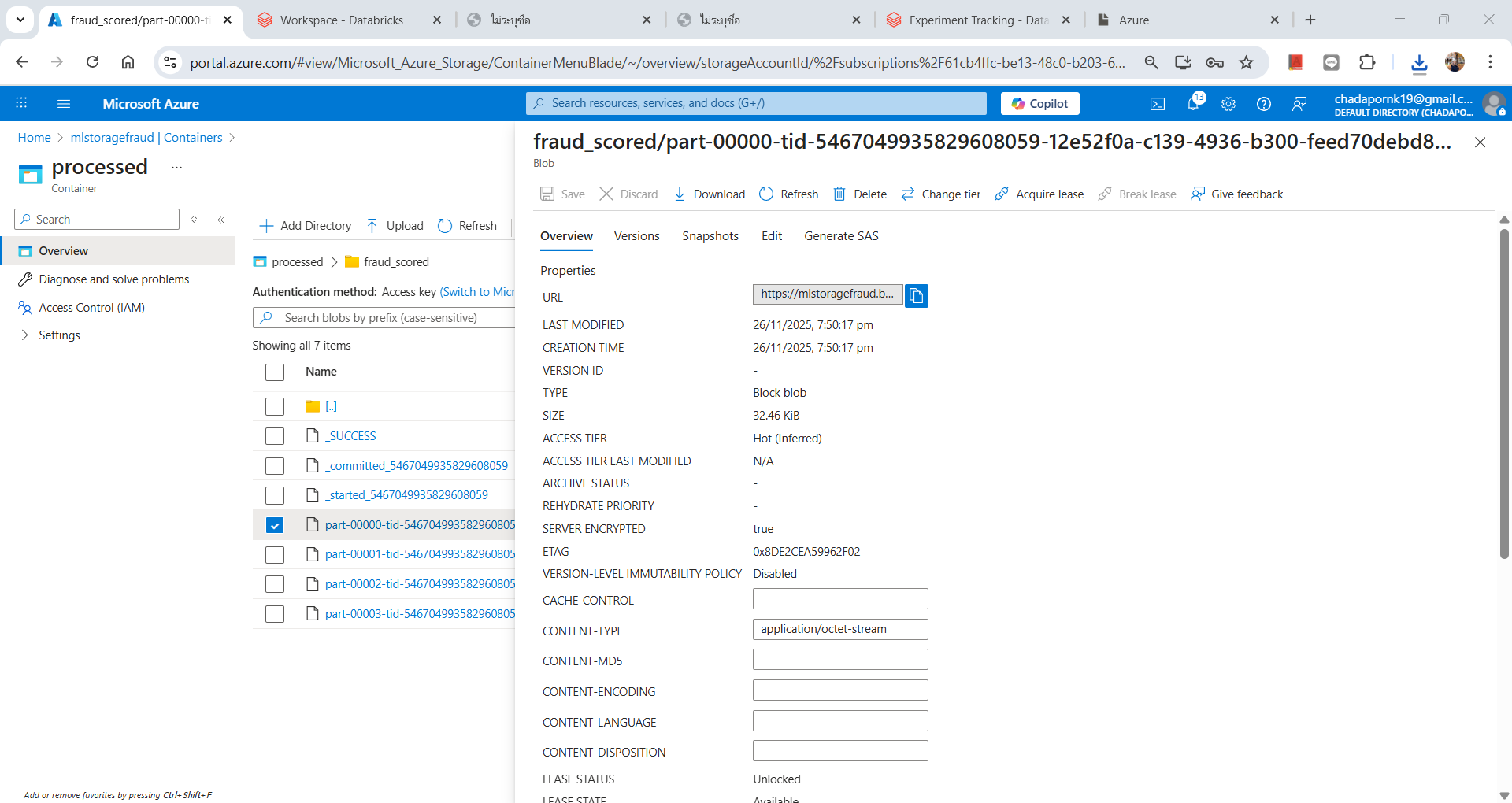Open the Edit tab of the blob

(772, 236)
